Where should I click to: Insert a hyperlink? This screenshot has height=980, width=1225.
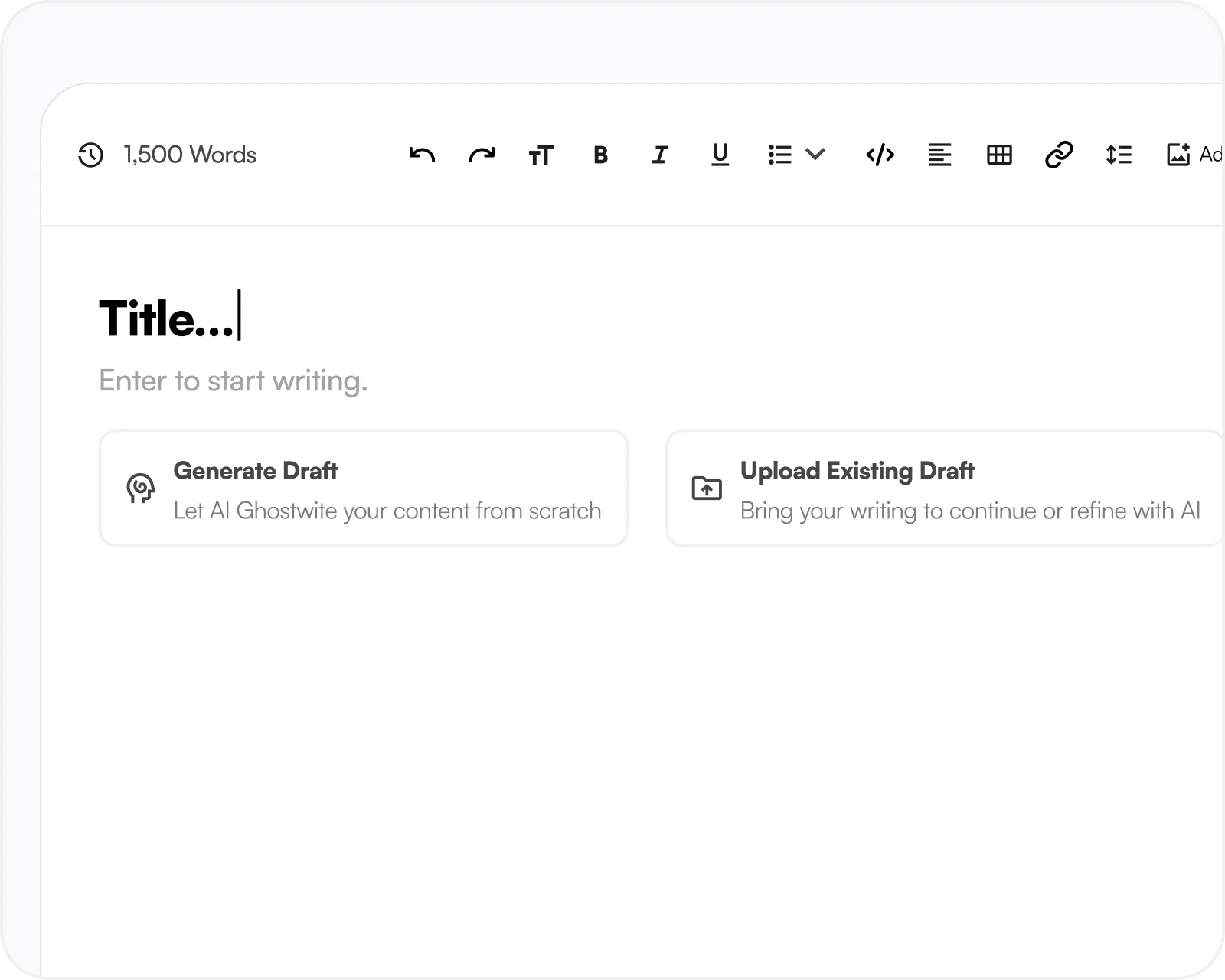click(x=1059, y=155)
